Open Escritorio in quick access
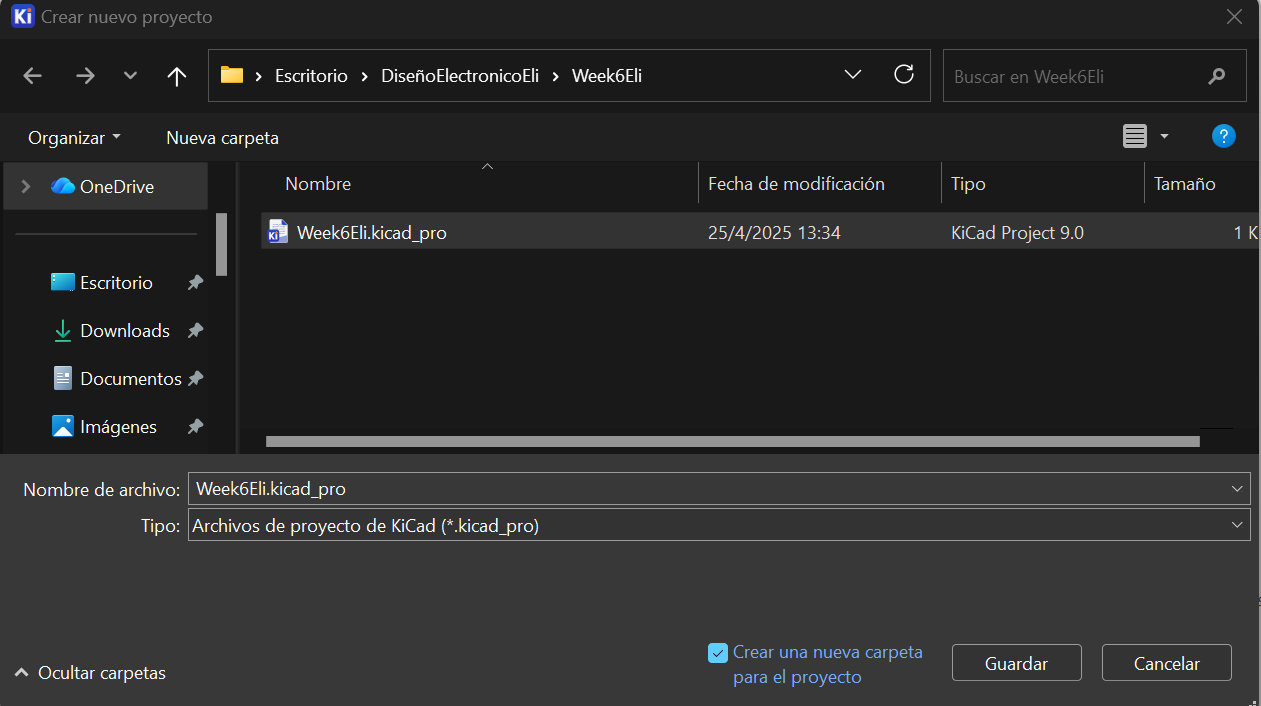The width and height of the screenshot is (1261, 706). pyautogui.click(x=116, y=283)
